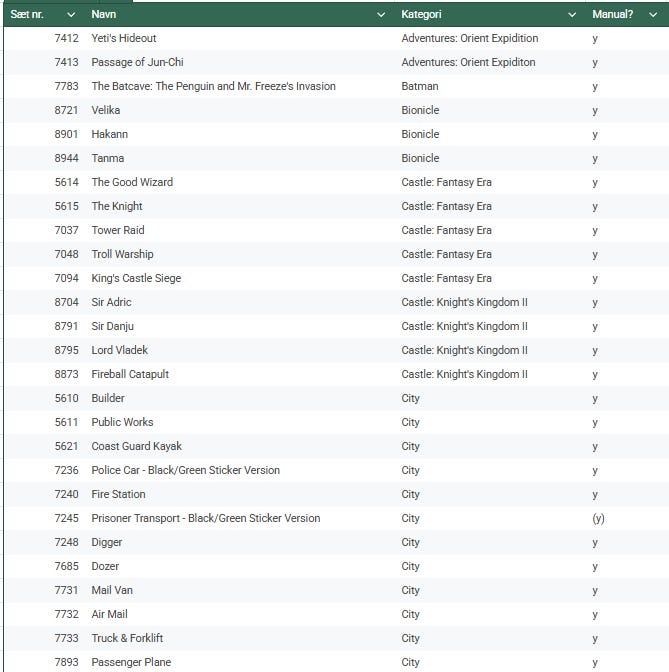Image resolution: width=669 pixels, height=672 pixels.
Task: Open the Kategori column filter dropdown
Action: 572,15
